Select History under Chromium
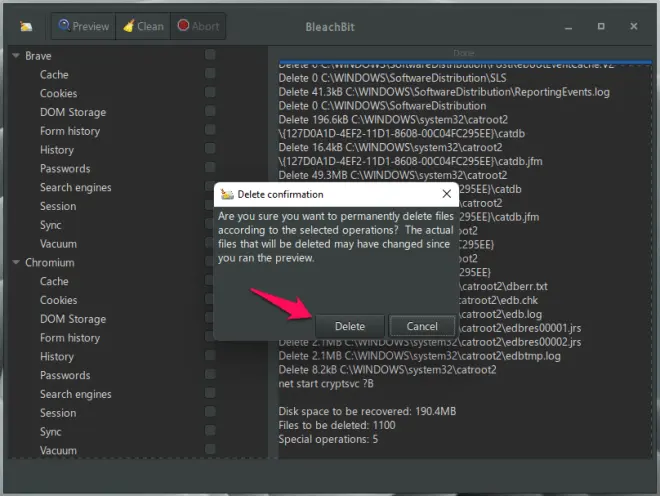The width and height of the screenshot is (660, 496). (57, 357)
